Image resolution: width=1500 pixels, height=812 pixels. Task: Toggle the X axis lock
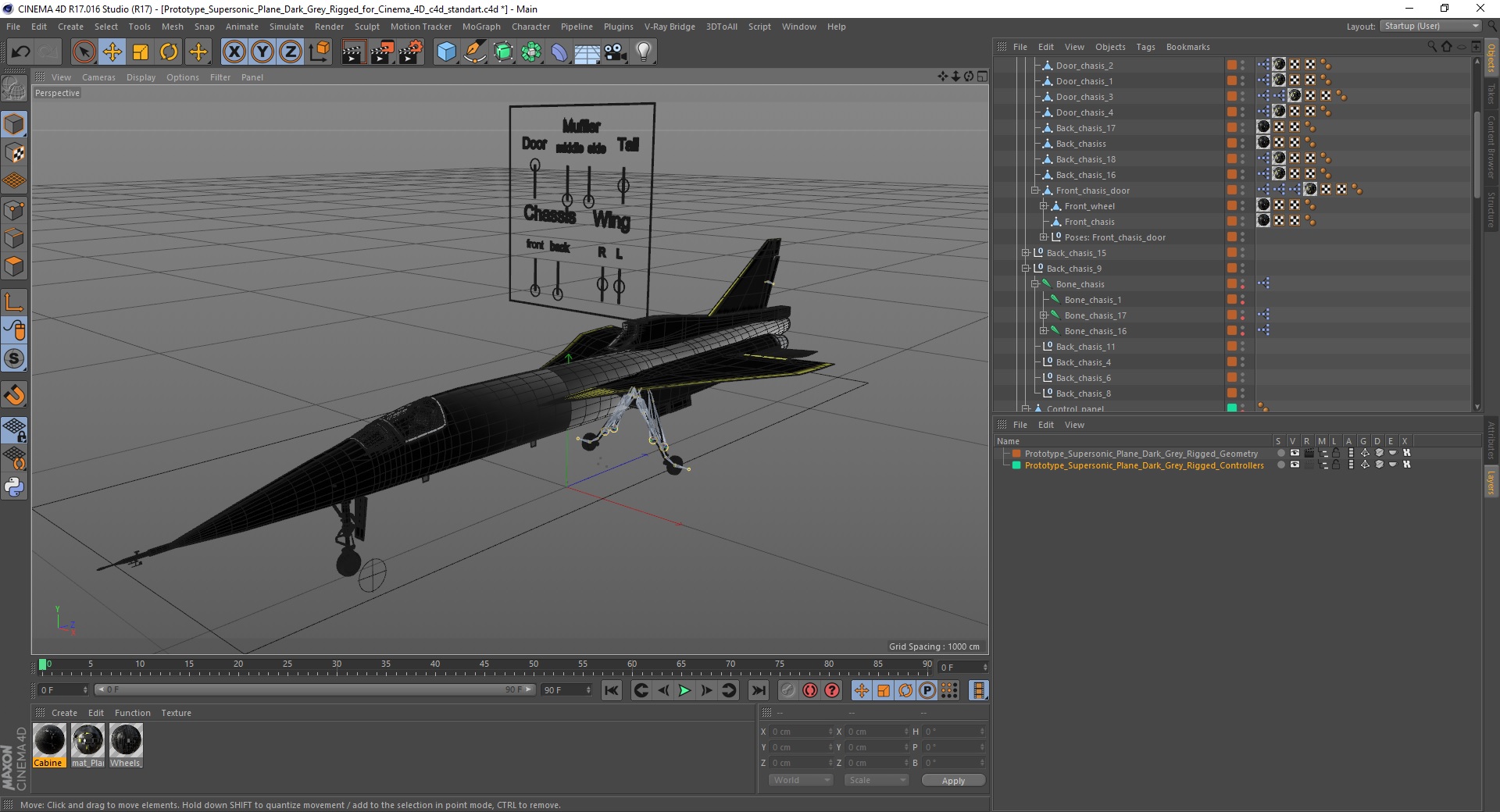coord(234,52)
